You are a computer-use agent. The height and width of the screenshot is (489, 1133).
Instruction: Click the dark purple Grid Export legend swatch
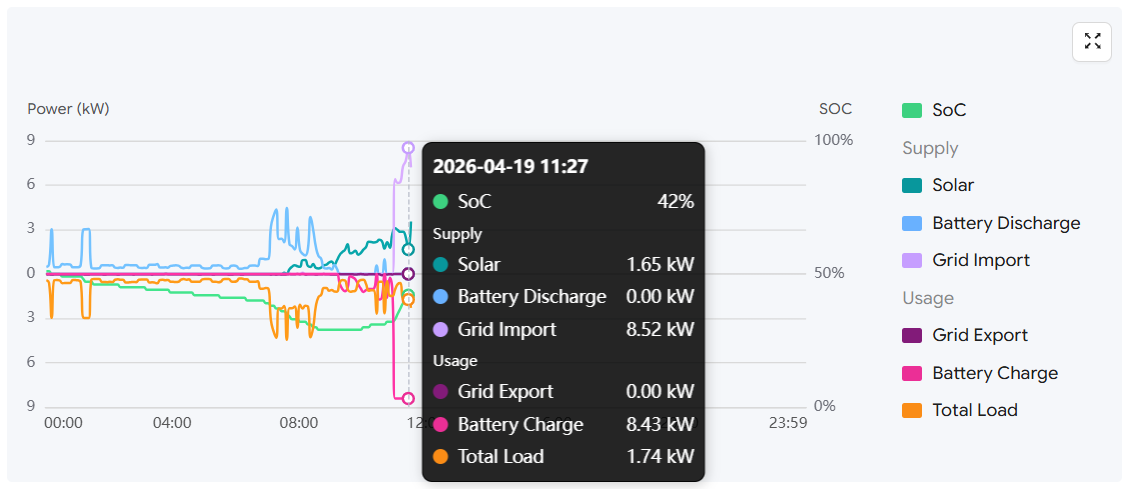[x=911, y=335]
